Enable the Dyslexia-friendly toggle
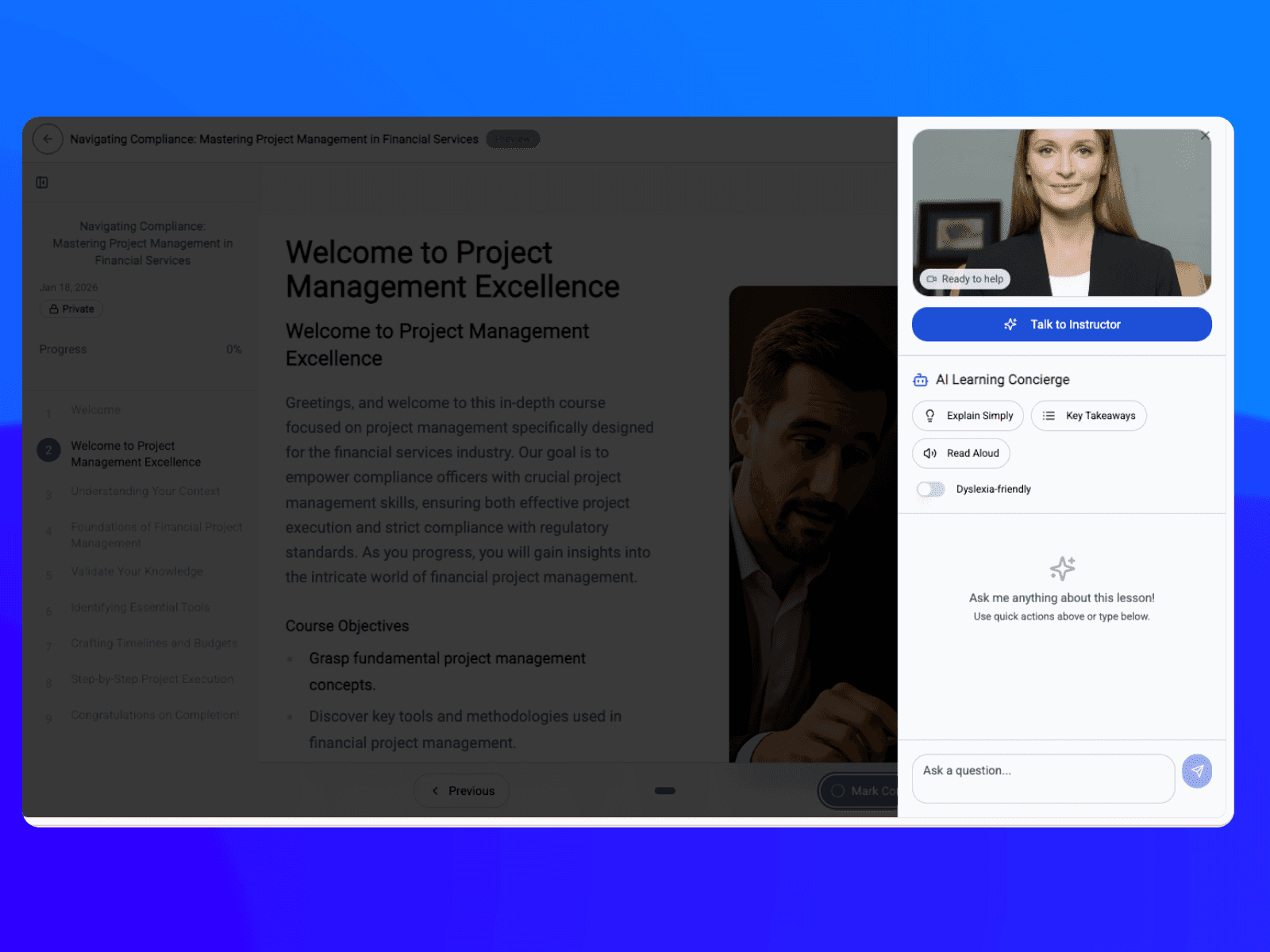Screen dimensions: 1270x952 point(930,489)
